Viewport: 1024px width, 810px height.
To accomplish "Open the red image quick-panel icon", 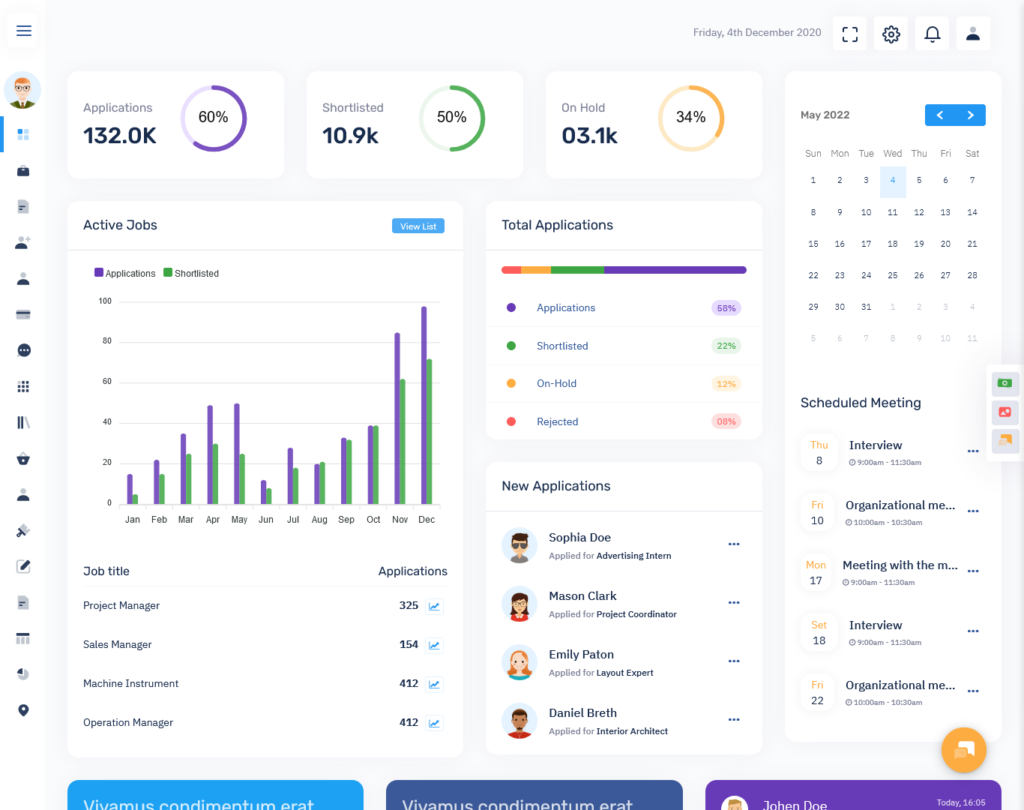I will click(1005, 412).
